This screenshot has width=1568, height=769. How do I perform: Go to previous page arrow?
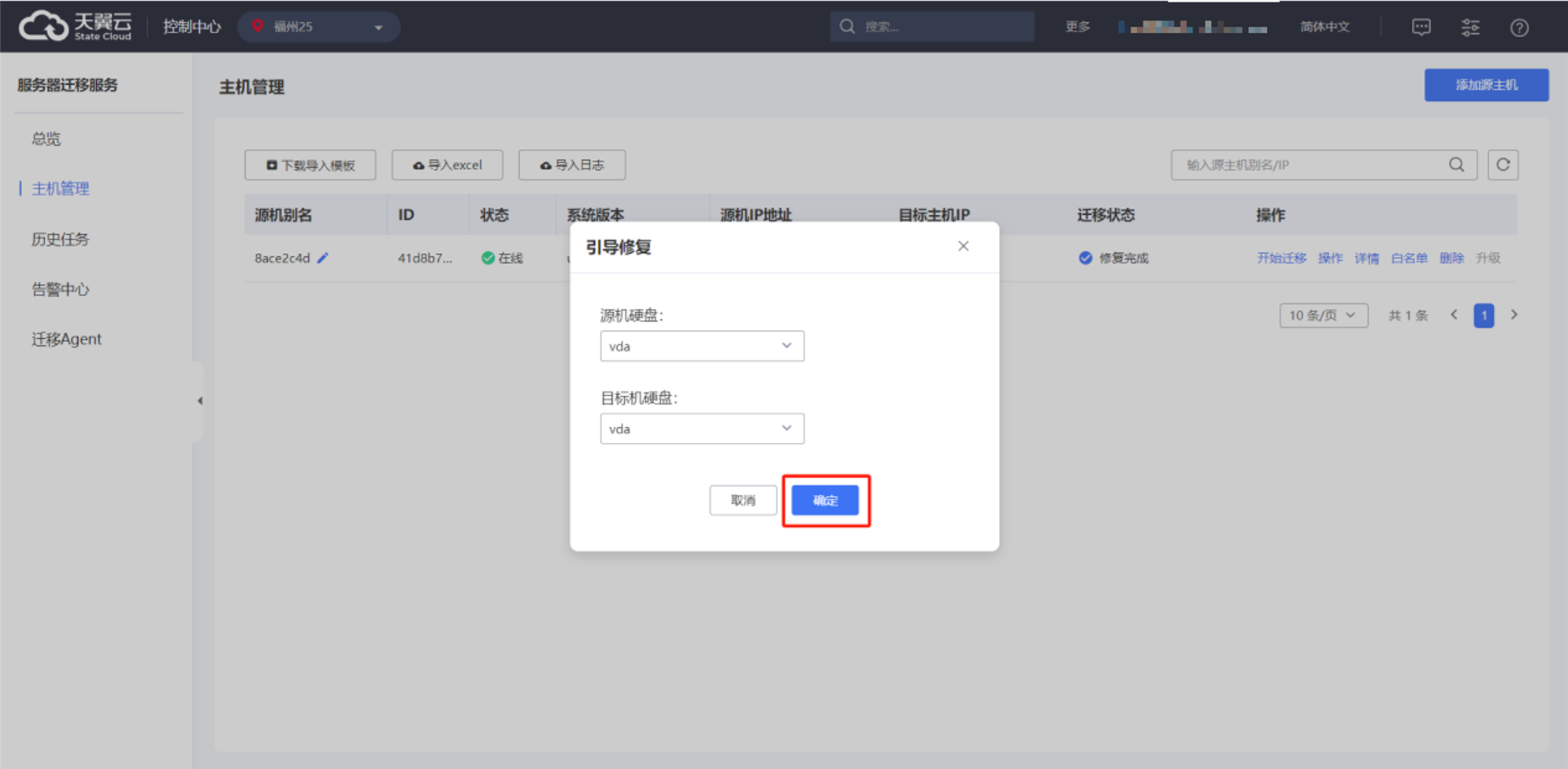1455,315
